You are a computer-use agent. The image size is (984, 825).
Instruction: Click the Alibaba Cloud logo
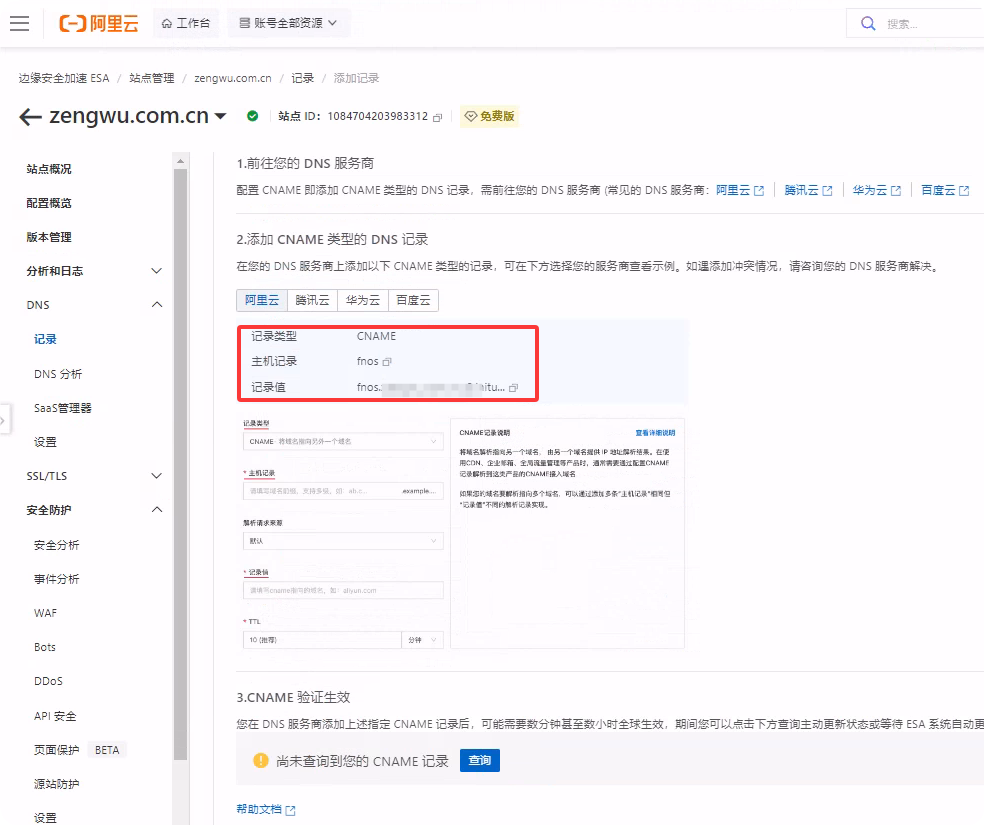pos(99,23)
